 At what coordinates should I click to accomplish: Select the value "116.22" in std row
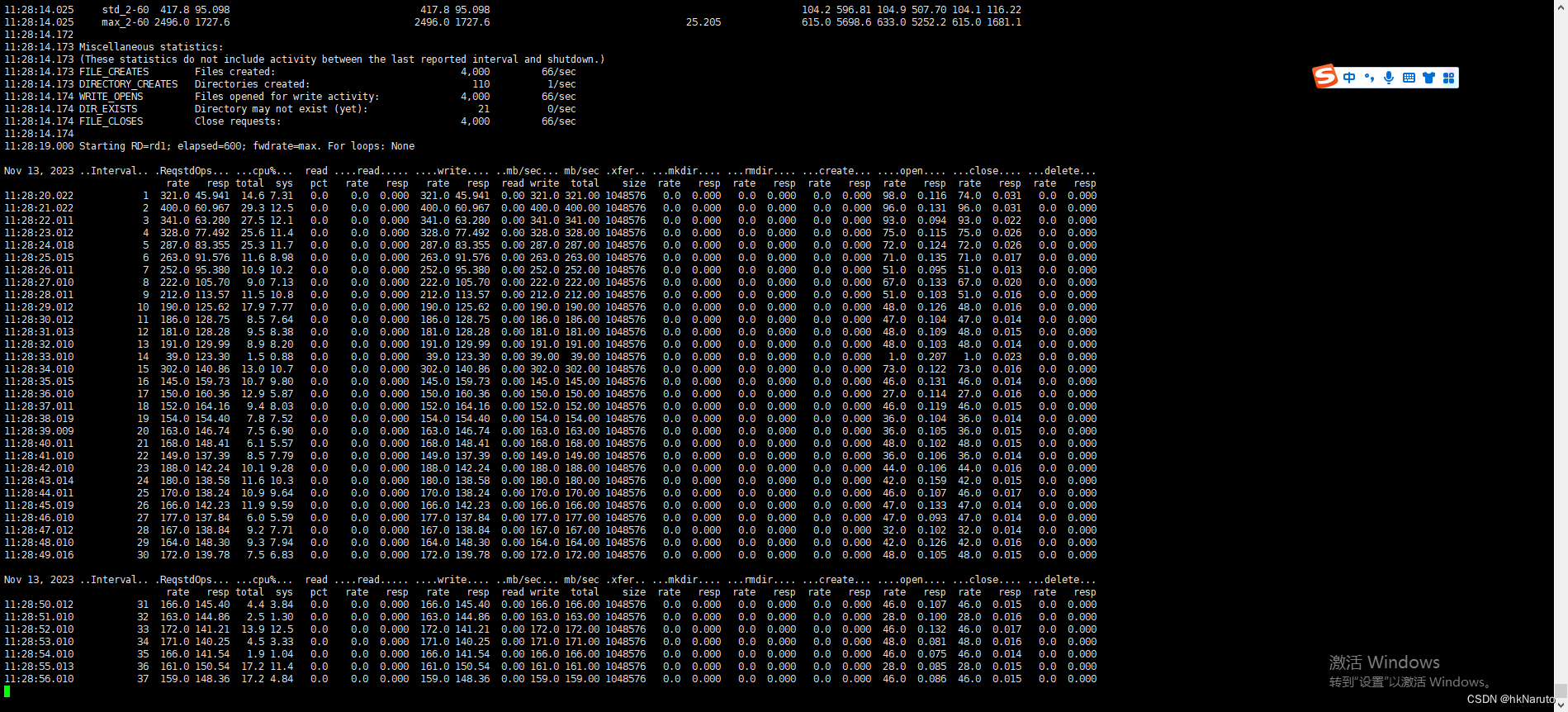click(1004, 10)
